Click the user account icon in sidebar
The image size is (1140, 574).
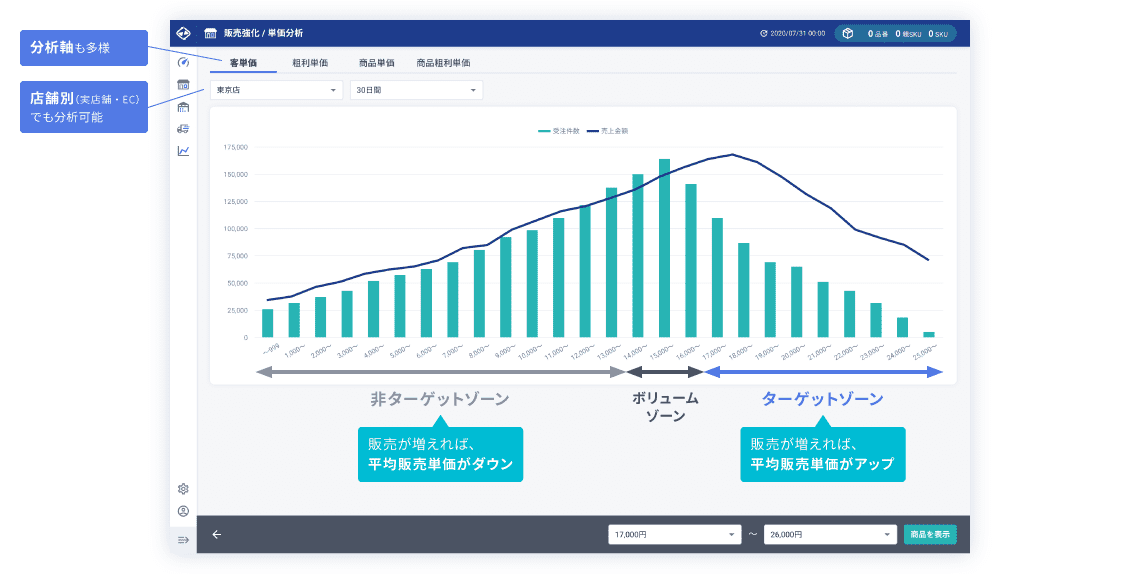coord(183,511)
